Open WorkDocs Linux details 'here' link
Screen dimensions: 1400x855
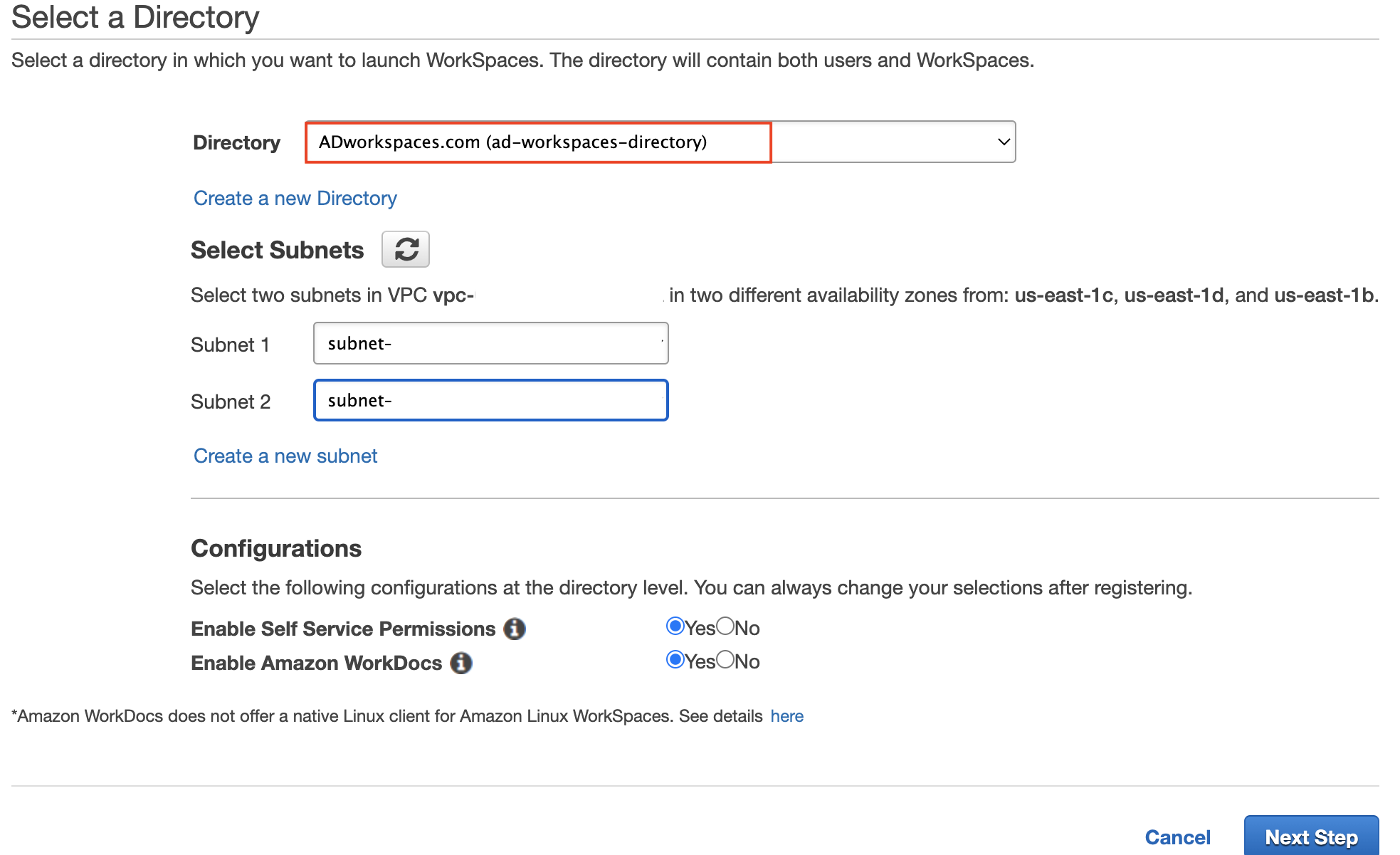coord(787,716)
